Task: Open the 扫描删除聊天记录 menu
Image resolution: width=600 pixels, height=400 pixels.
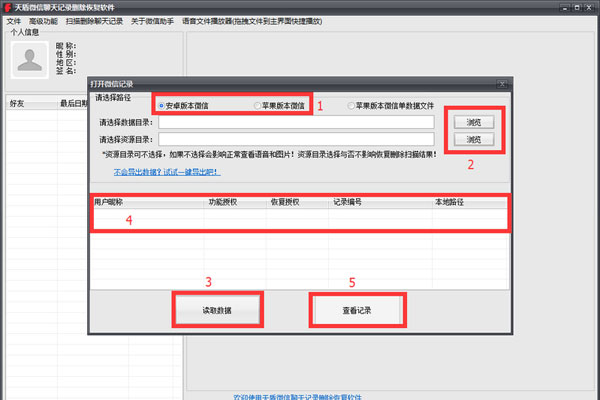Action: coord(95,20)
